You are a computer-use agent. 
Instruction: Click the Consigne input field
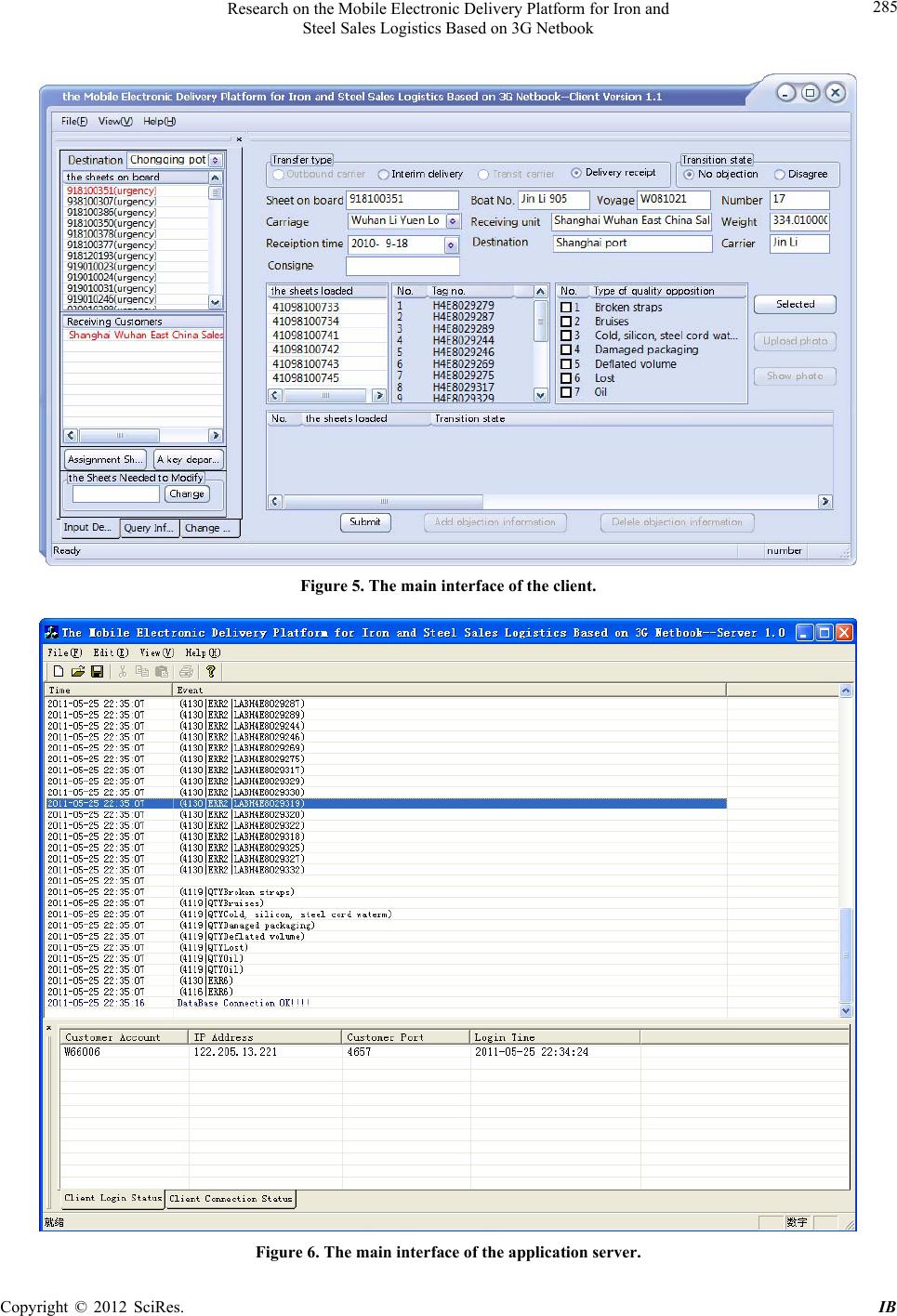click(x=402, y=267)
